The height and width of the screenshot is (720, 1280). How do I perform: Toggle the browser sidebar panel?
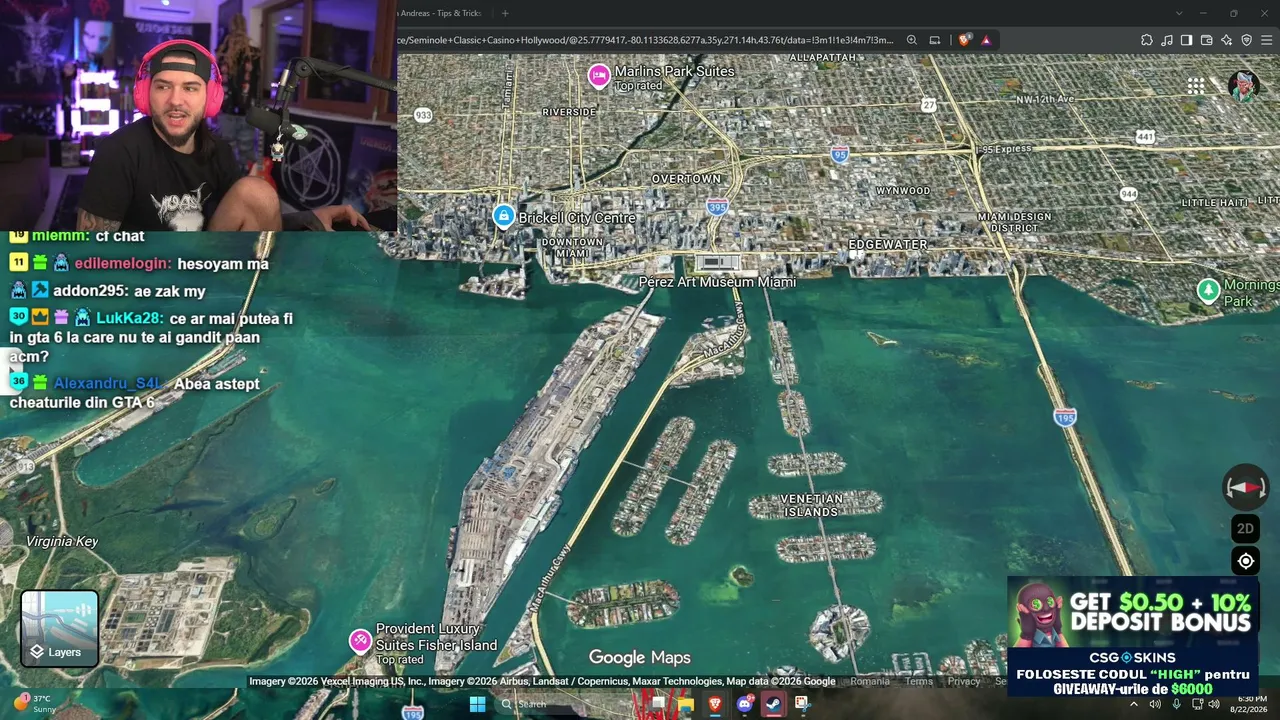pos(1186,40)
